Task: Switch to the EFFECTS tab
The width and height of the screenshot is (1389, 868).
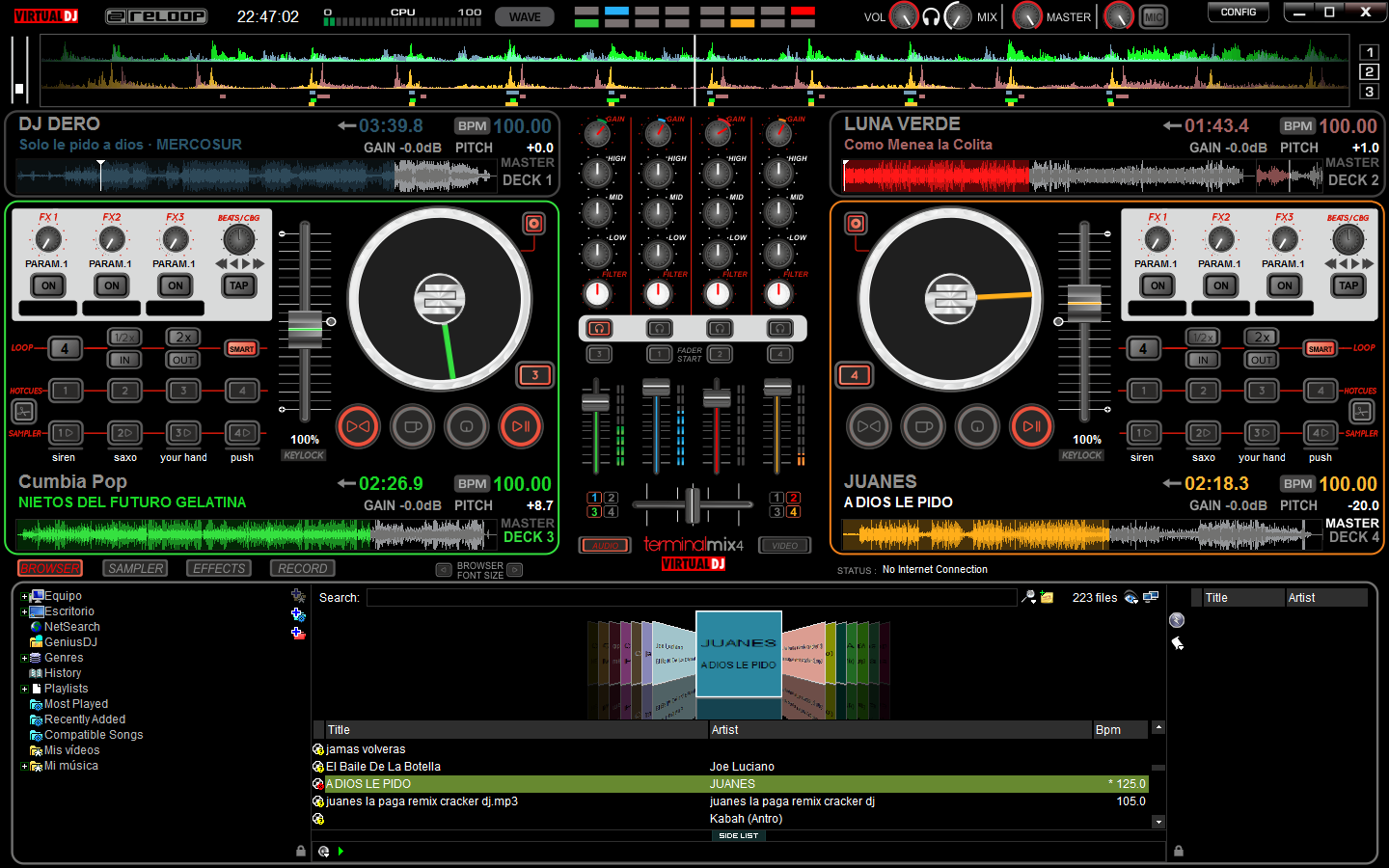Action: [x=219, y=569]
